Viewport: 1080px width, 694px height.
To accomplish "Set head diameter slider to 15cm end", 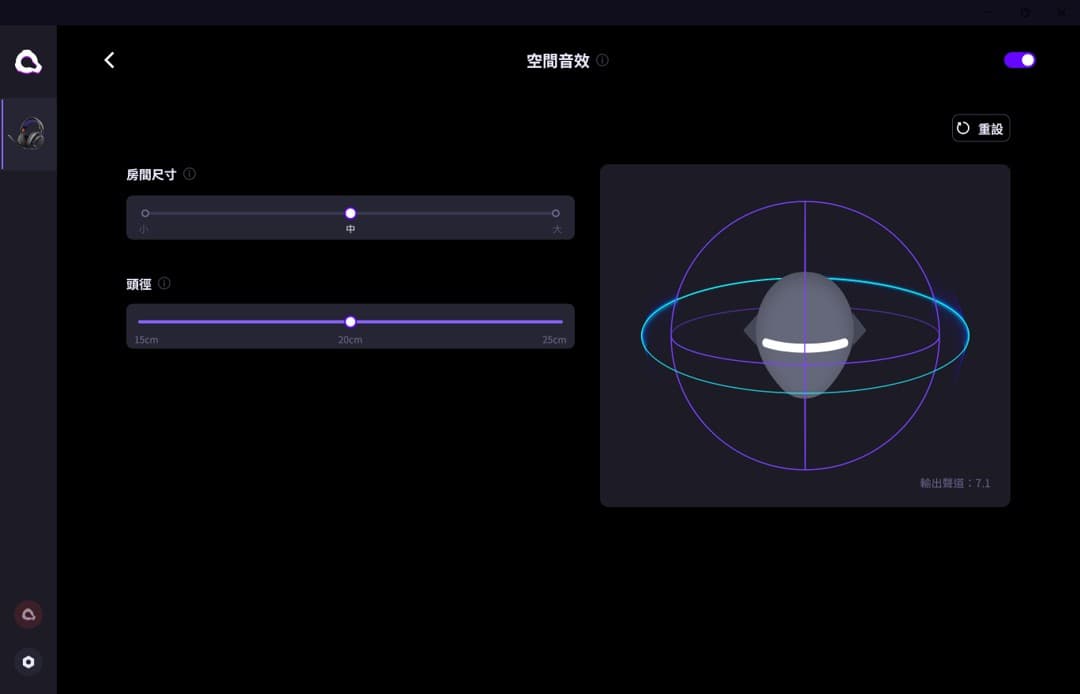I will [x=140, y=322].
